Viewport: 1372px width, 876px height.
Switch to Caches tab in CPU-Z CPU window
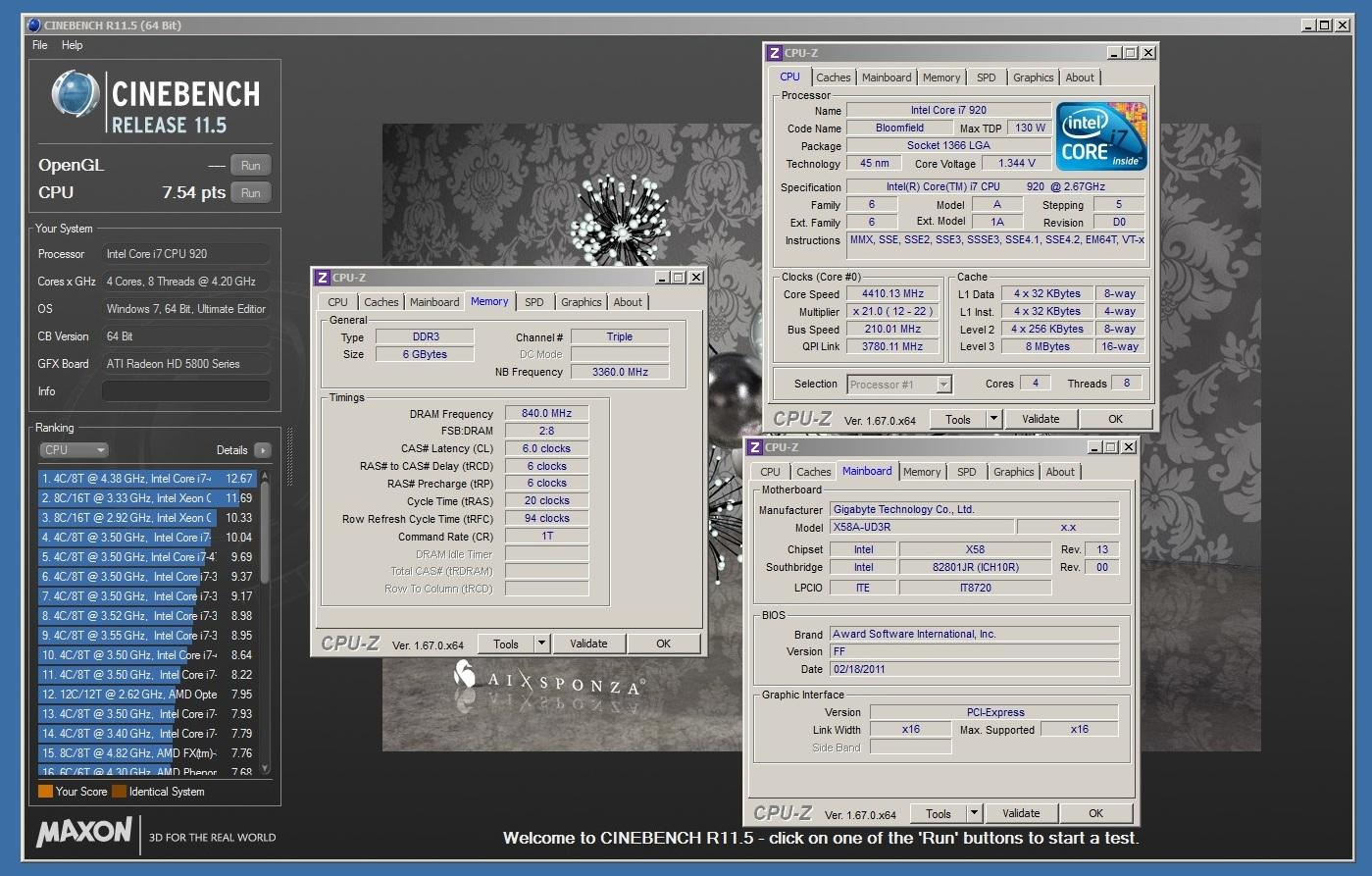pyautogui.click(x=834, y=77)
